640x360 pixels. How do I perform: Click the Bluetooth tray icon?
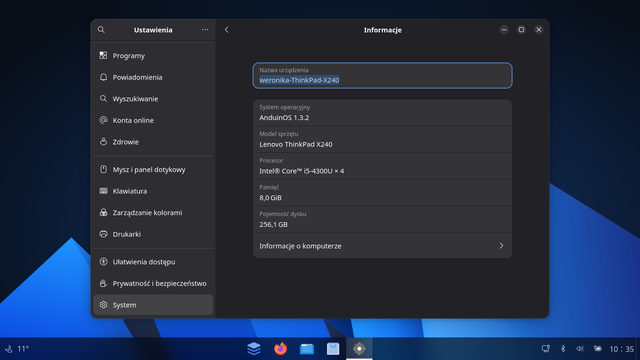point(563,349)
